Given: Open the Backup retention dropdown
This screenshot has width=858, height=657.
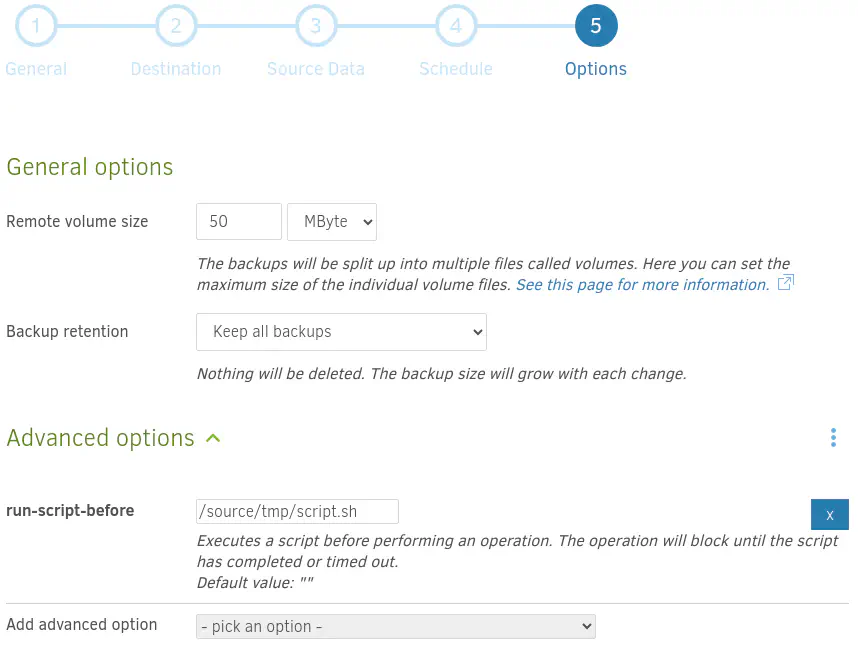Looking at the screenshot, I should [341, 332].
